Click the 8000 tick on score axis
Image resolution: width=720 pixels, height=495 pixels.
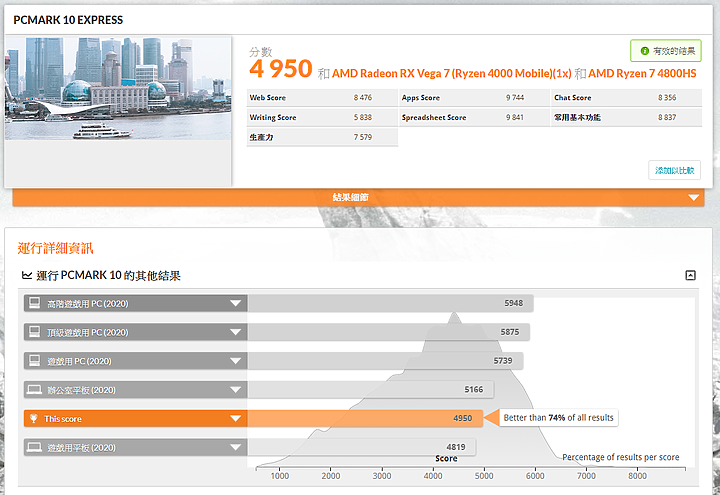point(637,476)
